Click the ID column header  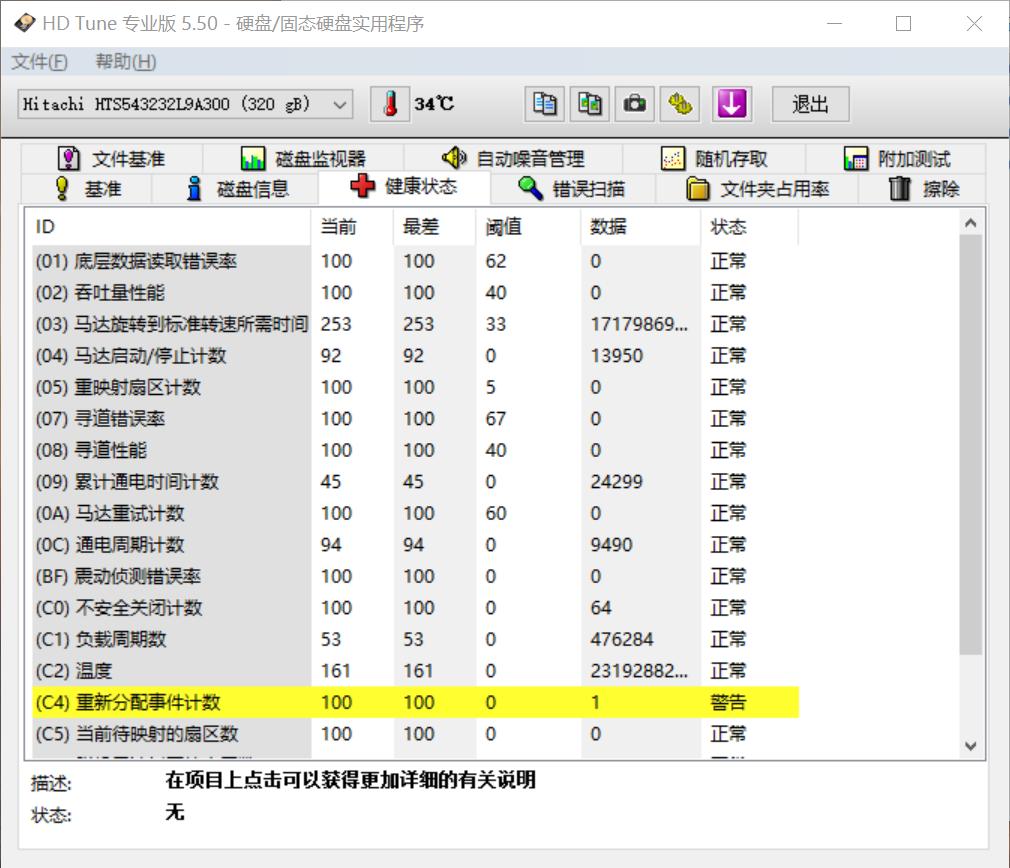tap(169, 227)
